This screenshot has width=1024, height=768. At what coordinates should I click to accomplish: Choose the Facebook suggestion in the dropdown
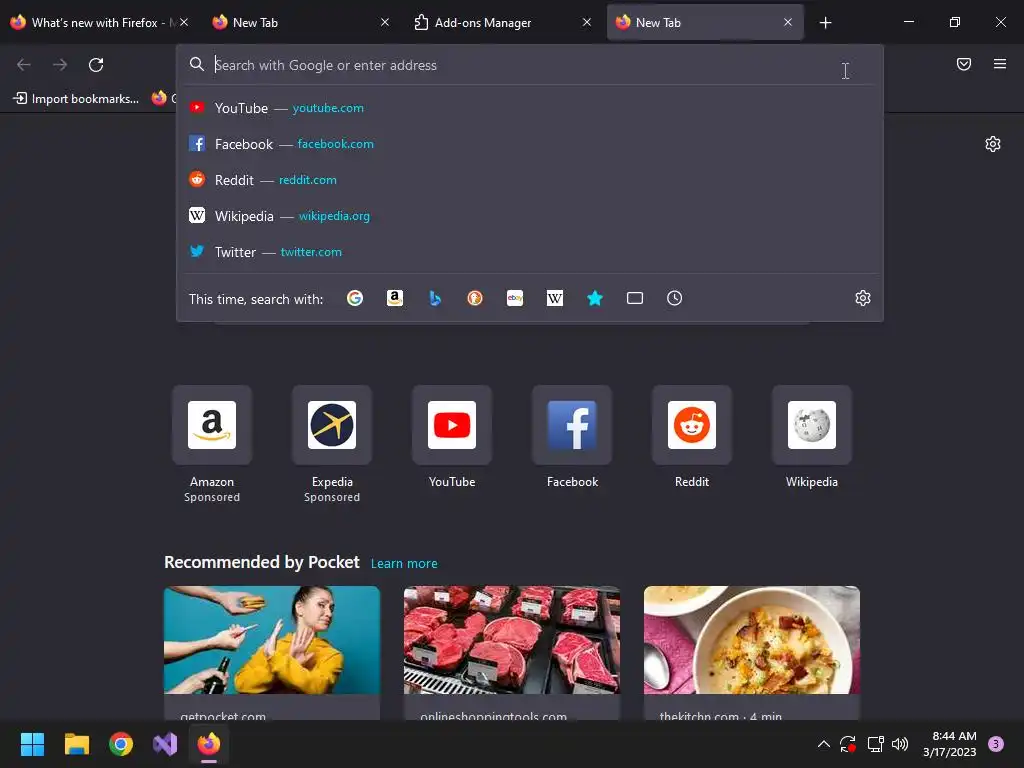tap(529, 144)
